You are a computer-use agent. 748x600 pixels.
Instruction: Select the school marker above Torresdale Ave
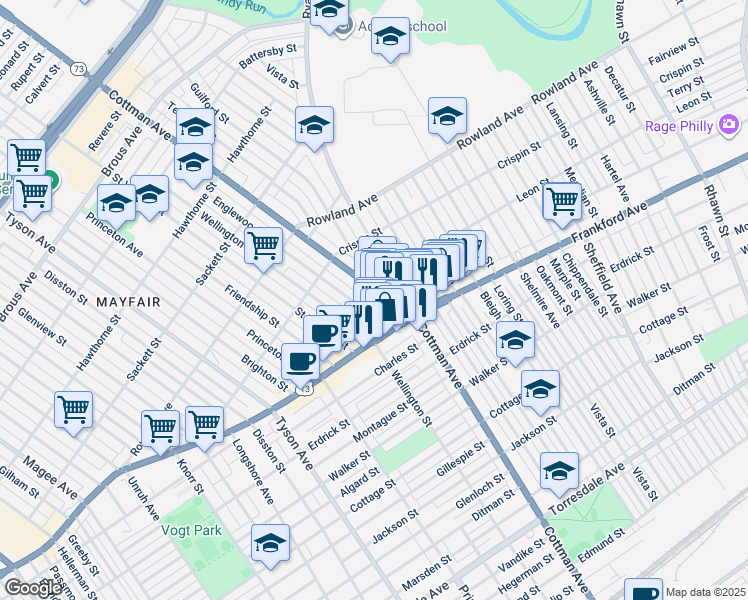click(559, 474)
